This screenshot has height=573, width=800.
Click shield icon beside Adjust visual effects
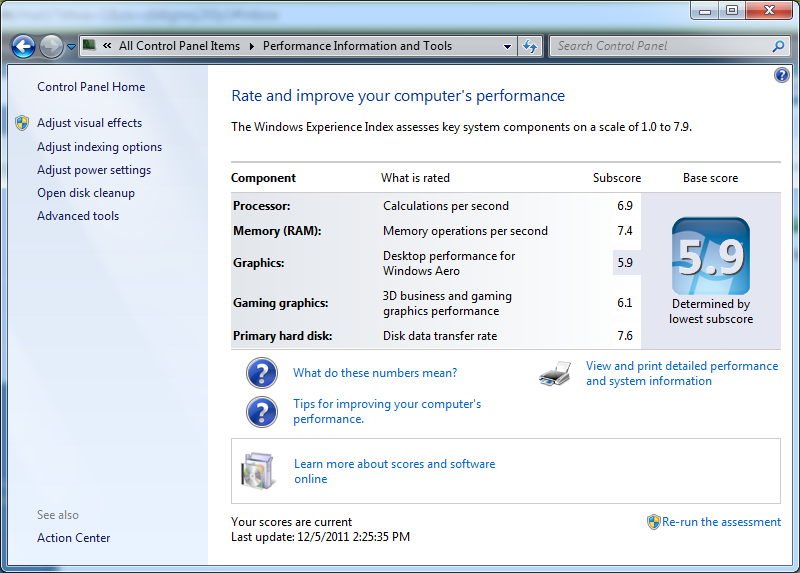[22, 123]
